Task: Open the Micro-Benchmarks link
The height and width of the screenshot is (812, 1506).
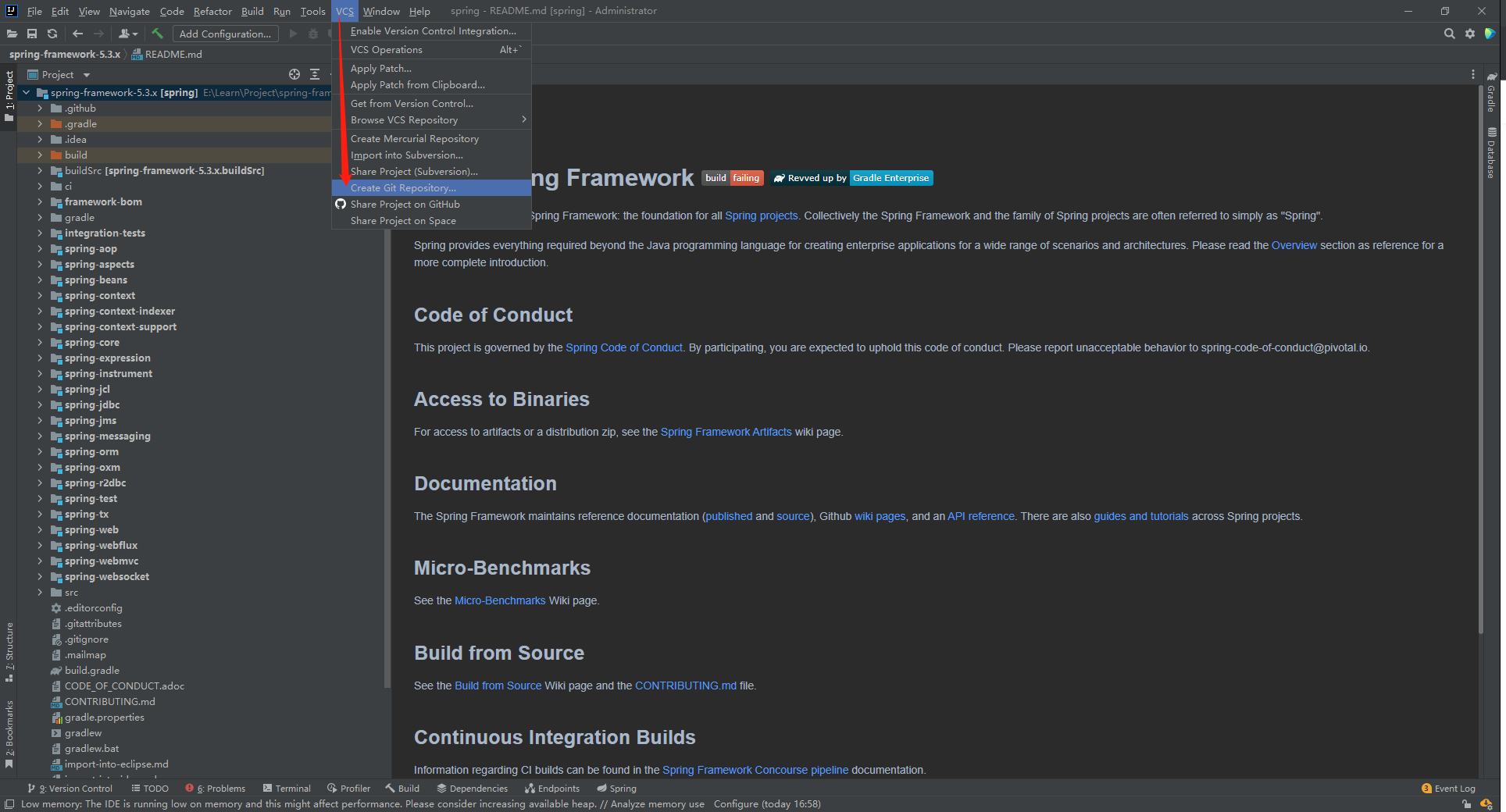Action: pos(500,600)
